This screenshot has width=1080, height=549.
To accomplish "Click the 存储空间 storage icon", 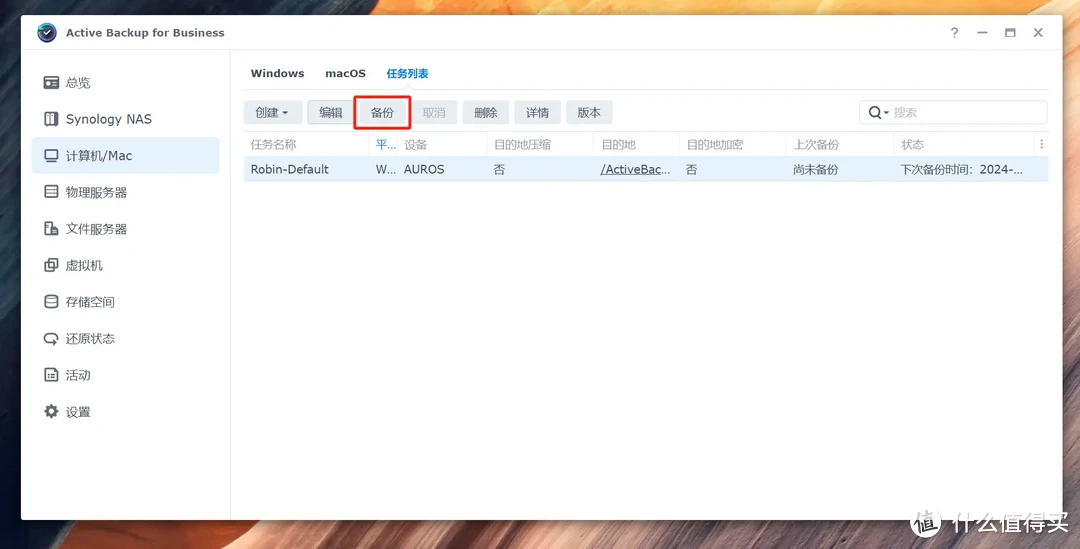I will tap(52, 302).
